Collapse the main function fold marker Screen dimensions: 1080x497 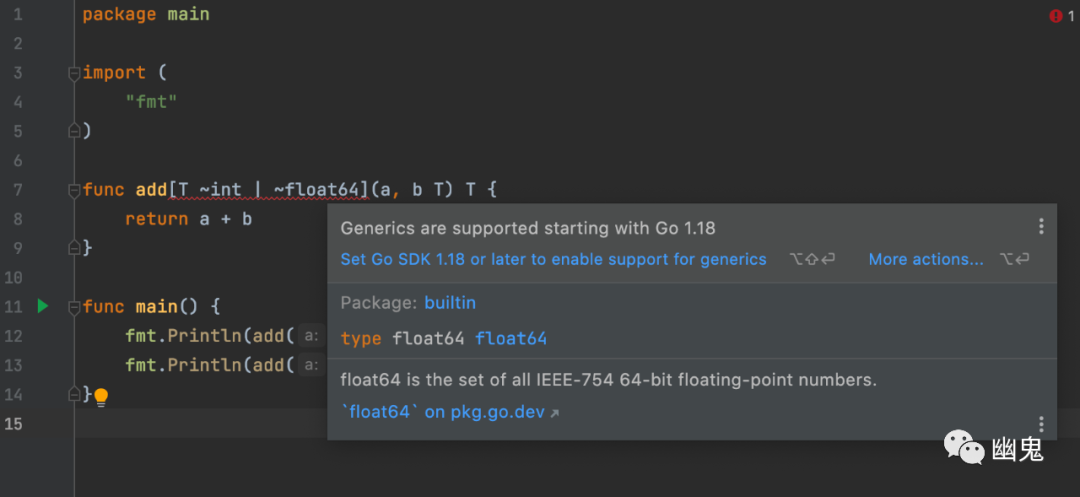pyautogui.click(x=73, y=307)
